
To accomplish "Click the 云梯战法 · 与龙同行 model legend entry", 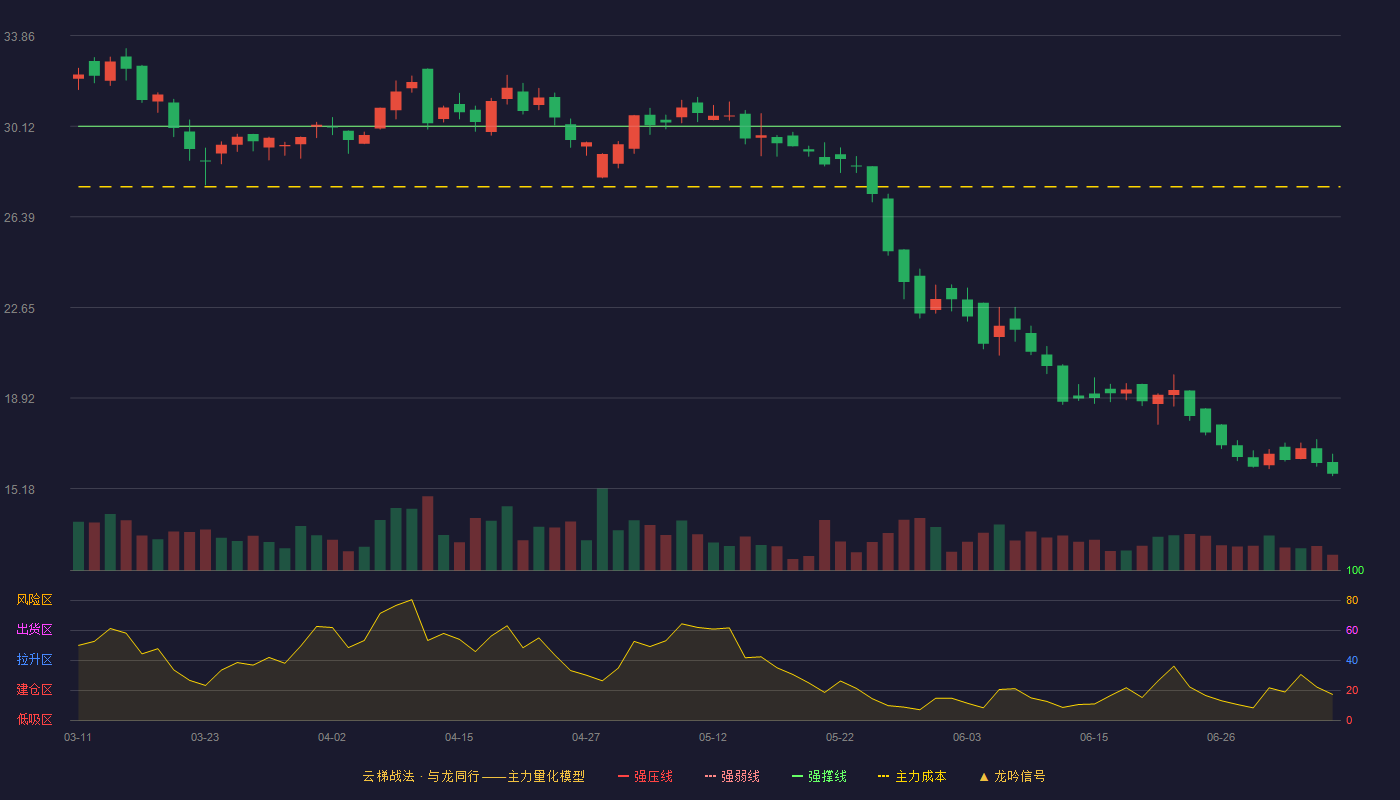I will (x=473, y=776).
